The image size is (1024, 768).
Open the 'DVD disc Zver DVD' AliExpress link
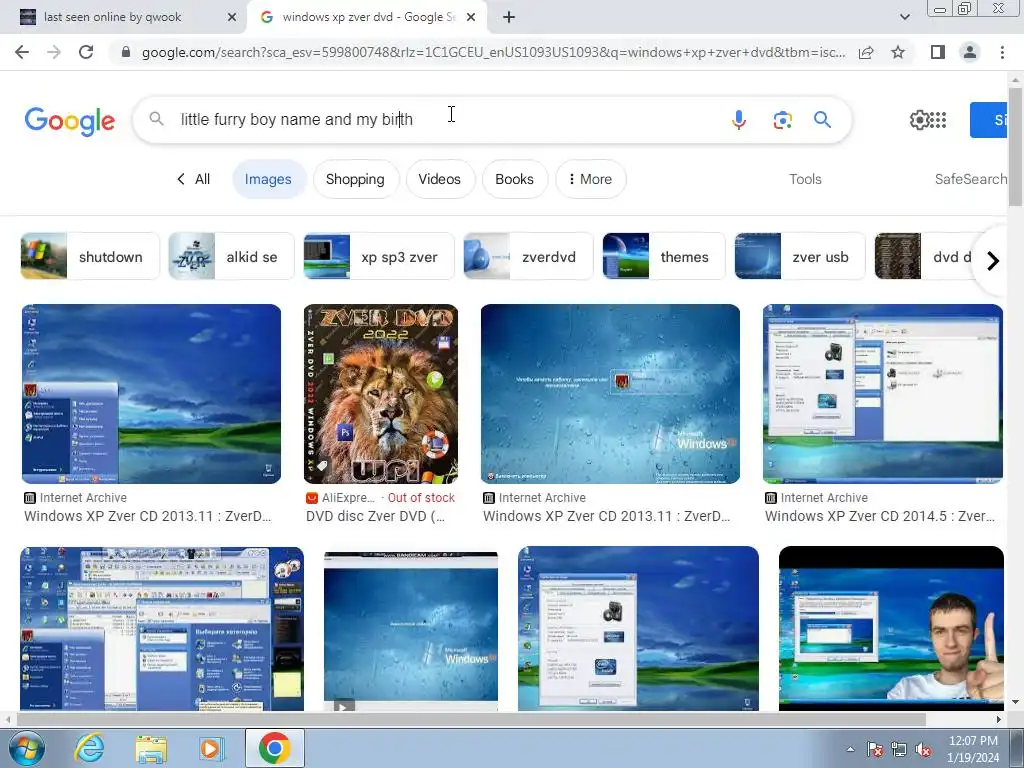pos(376,516)
